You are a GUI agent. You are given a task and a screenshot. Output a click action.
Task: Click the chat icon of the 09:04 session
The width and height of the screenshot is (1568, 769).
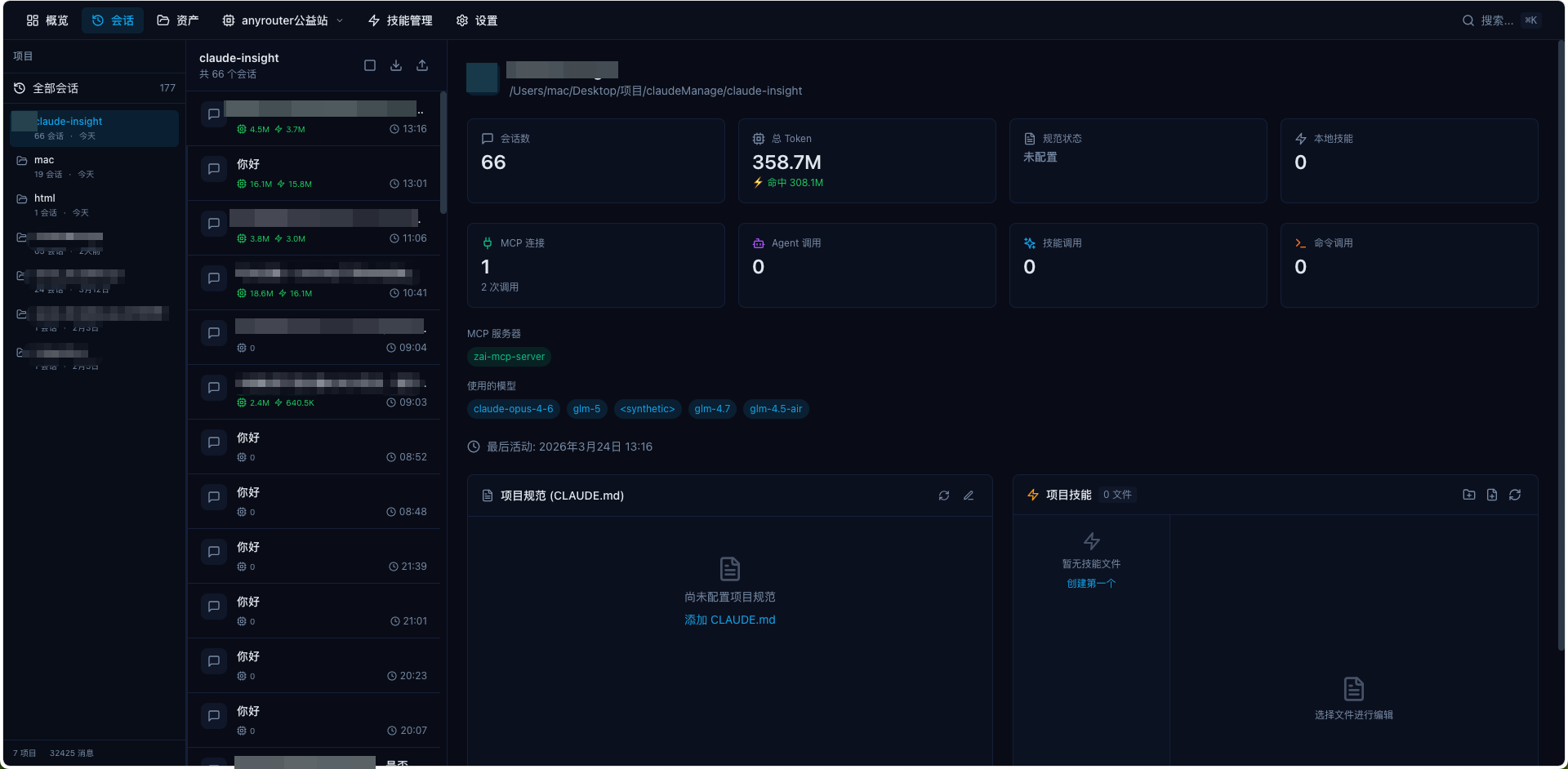click(214, 333)
